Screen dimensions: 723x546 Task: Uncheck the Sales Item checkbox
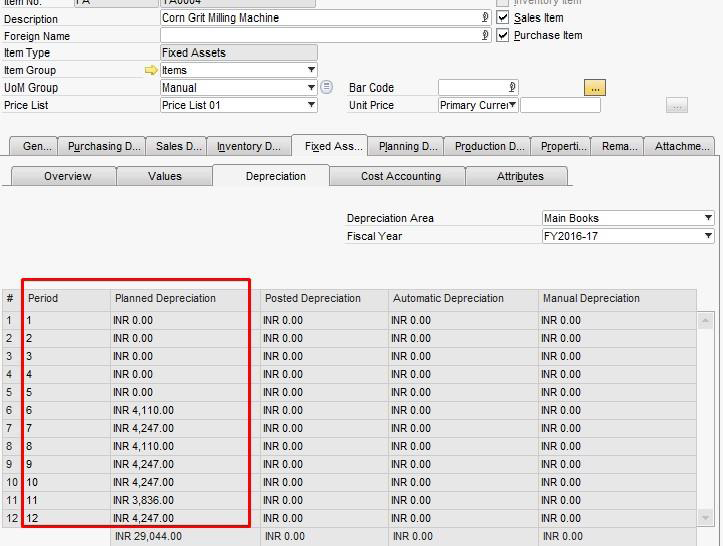[503, 18]
